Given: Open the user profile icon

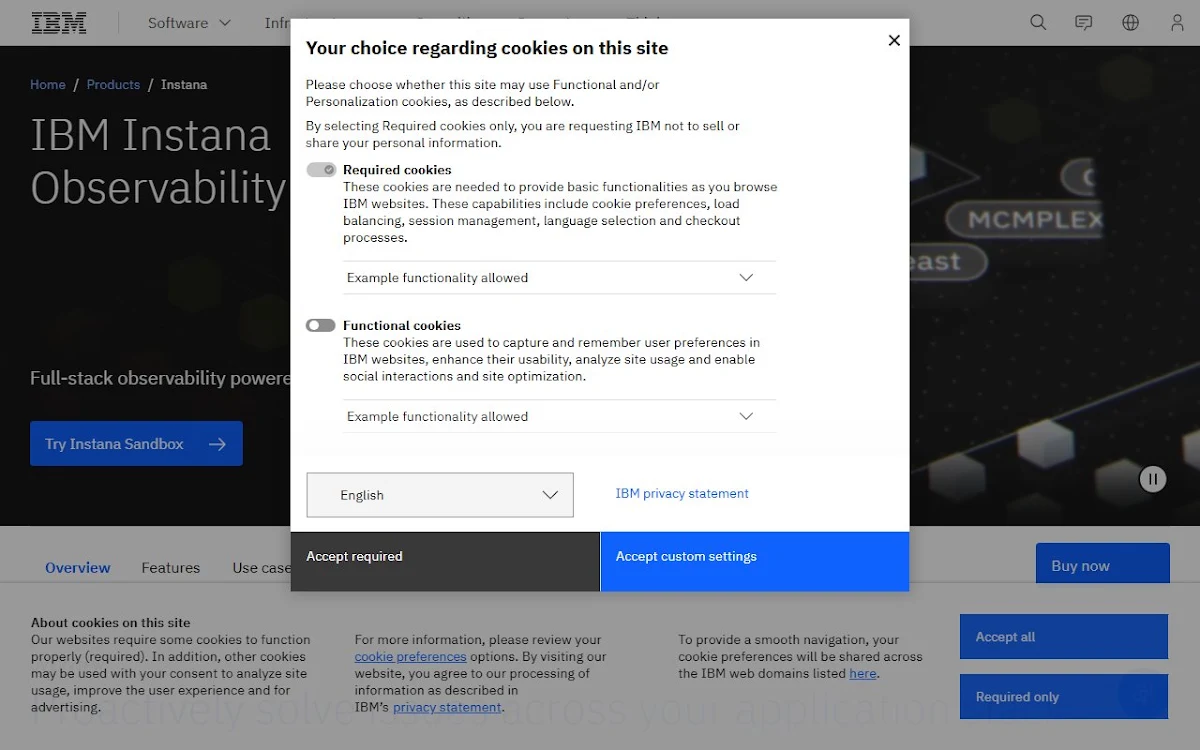Looking at the screenshot, I should (x=1177, y=22).
